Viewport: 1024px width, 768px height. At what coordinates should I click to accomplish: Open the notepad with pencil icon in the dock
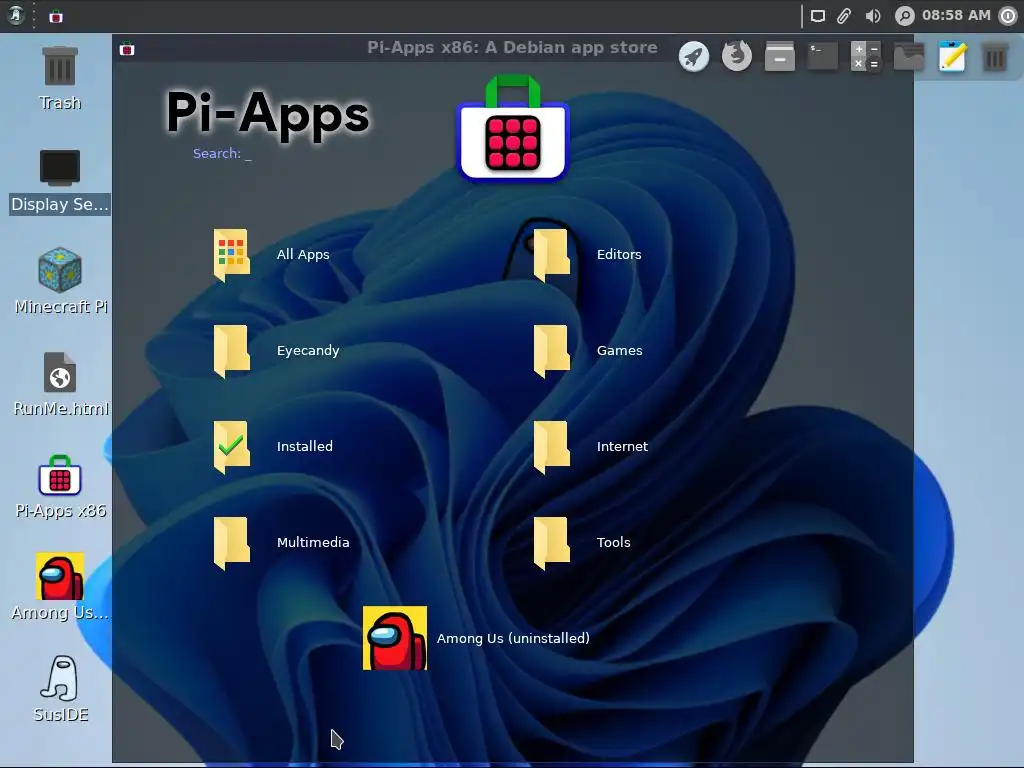[952, 56]
